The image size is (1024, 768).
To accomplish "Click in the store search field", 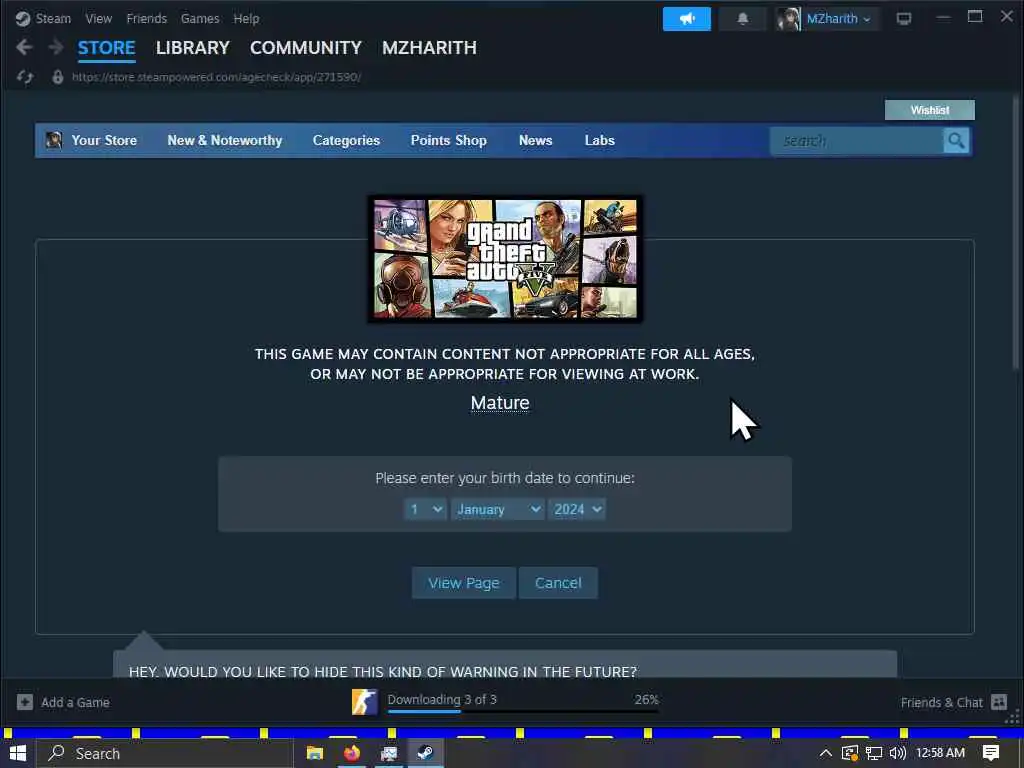I will pos(857,140).
